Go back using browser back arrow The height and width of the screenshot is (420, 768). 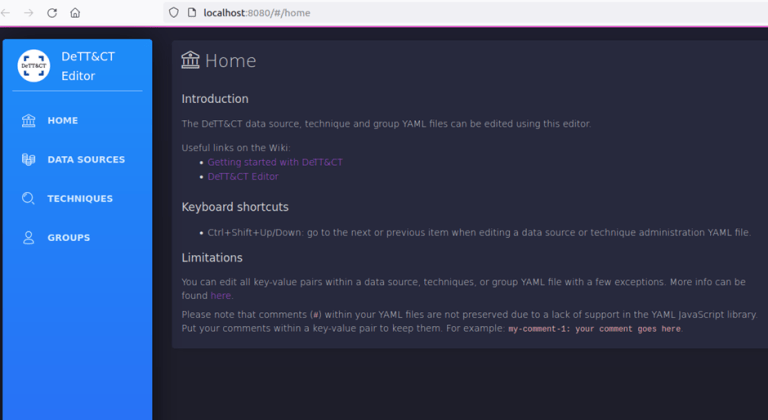coord(6,13)
